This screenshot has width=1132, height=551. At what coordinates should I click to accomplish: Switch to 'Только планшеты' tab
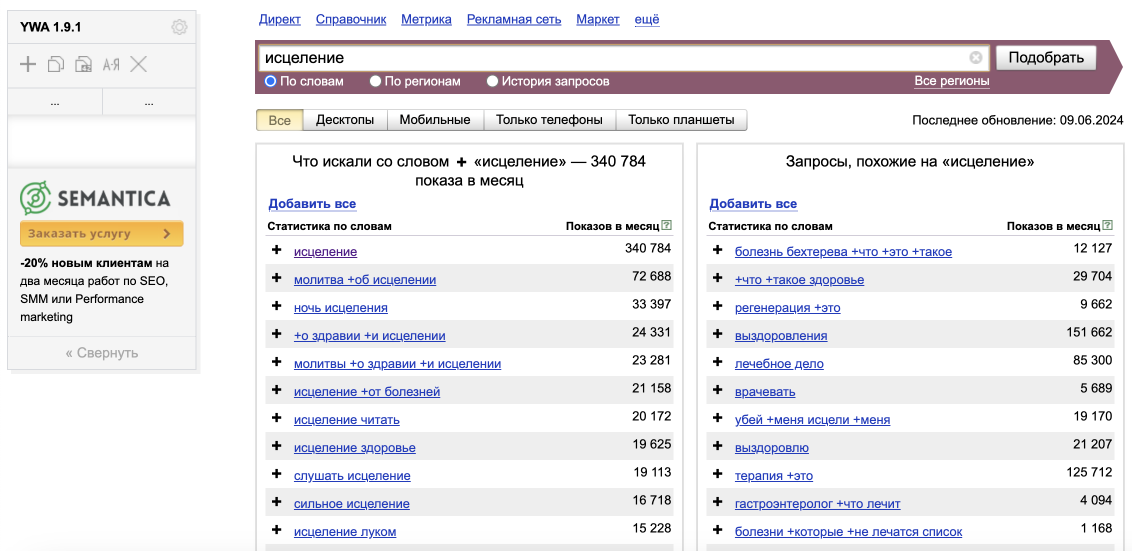[x=682, y=120]
